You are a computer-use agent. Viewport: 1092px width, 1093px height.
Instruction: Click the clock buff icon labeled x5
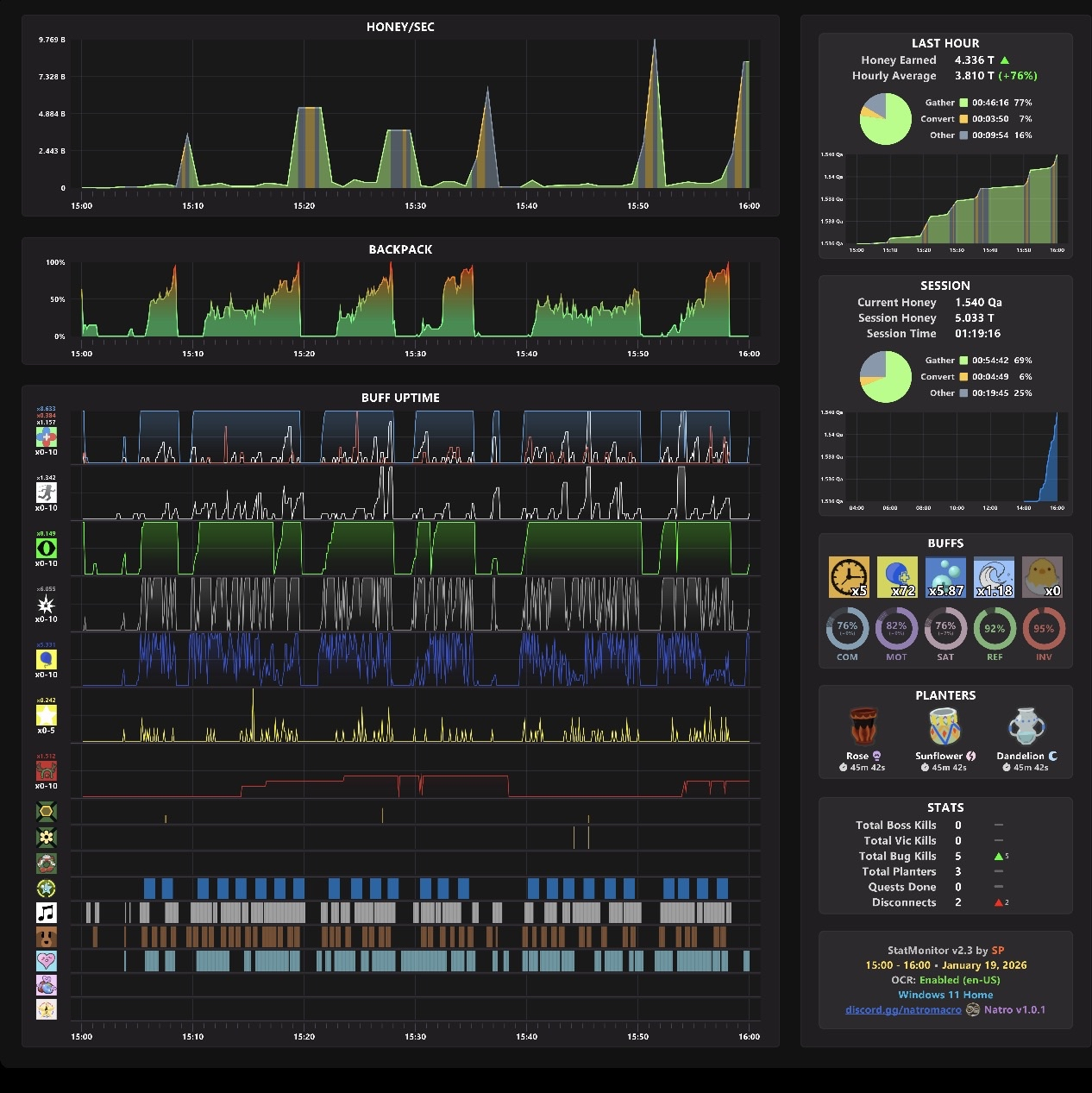coord(849,576)
